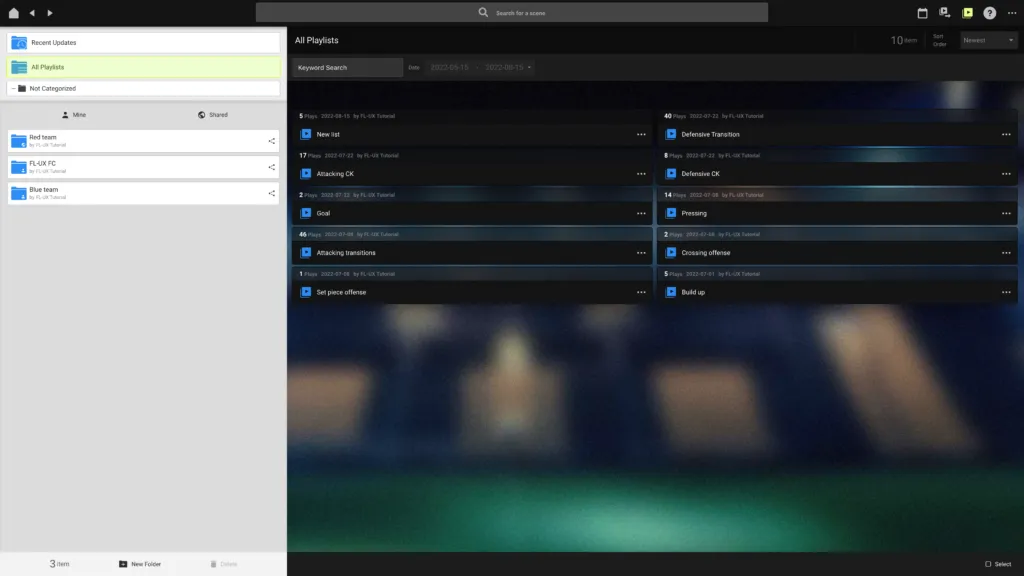This screenshot has height=576, width=1024.
Task: Open the video import icon in top bar
Action: pyautogui.click(x=944, y=12)
